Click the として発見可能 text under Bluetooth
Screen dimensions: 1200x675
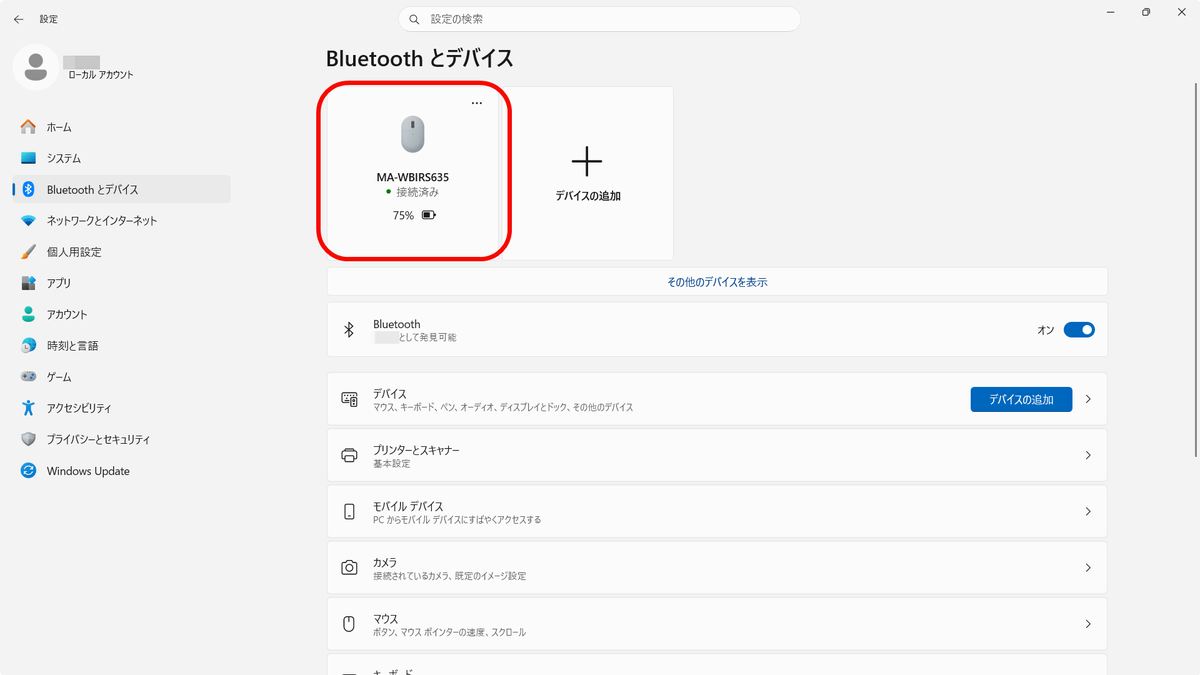[427, 338]
